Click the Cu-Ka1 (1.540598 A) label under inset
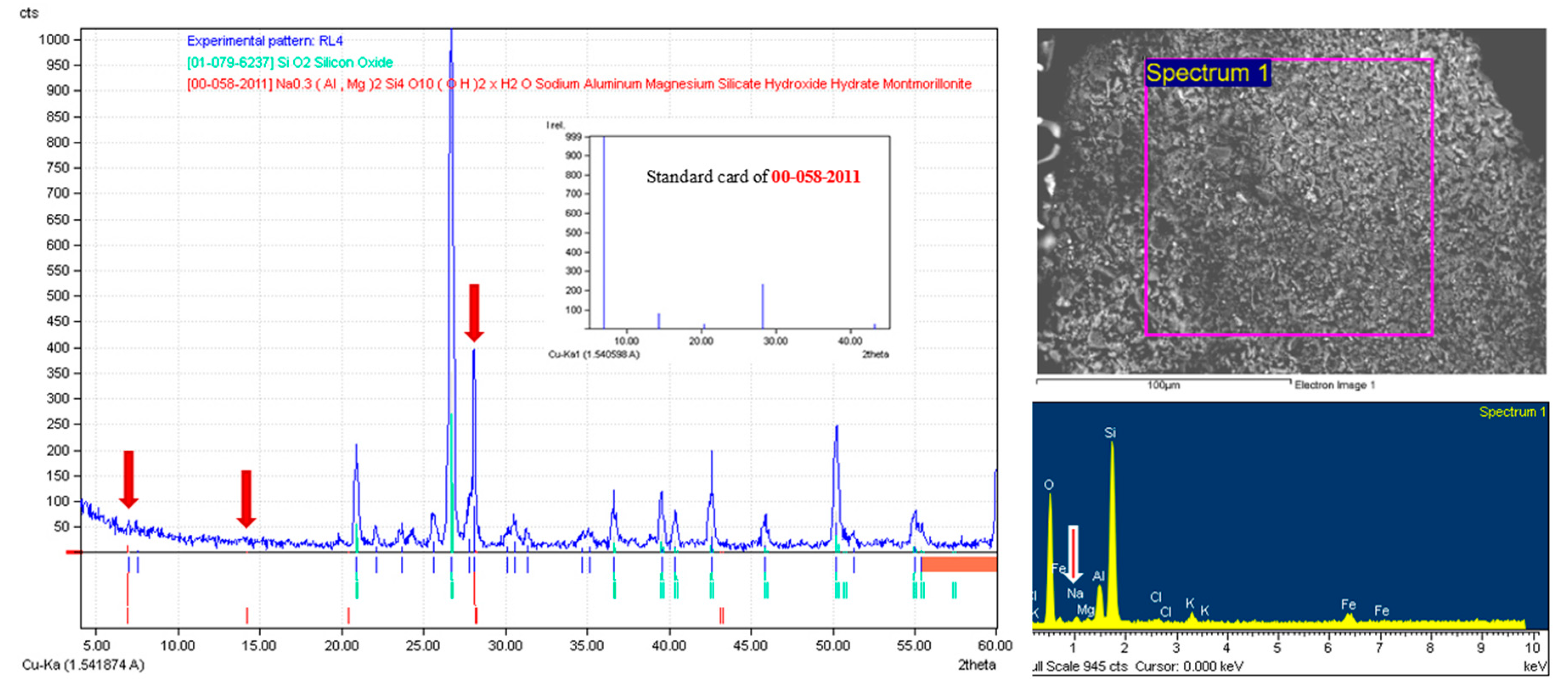Screen dimensions: 1568x687 pyautogui.click(x=594, y=354)
